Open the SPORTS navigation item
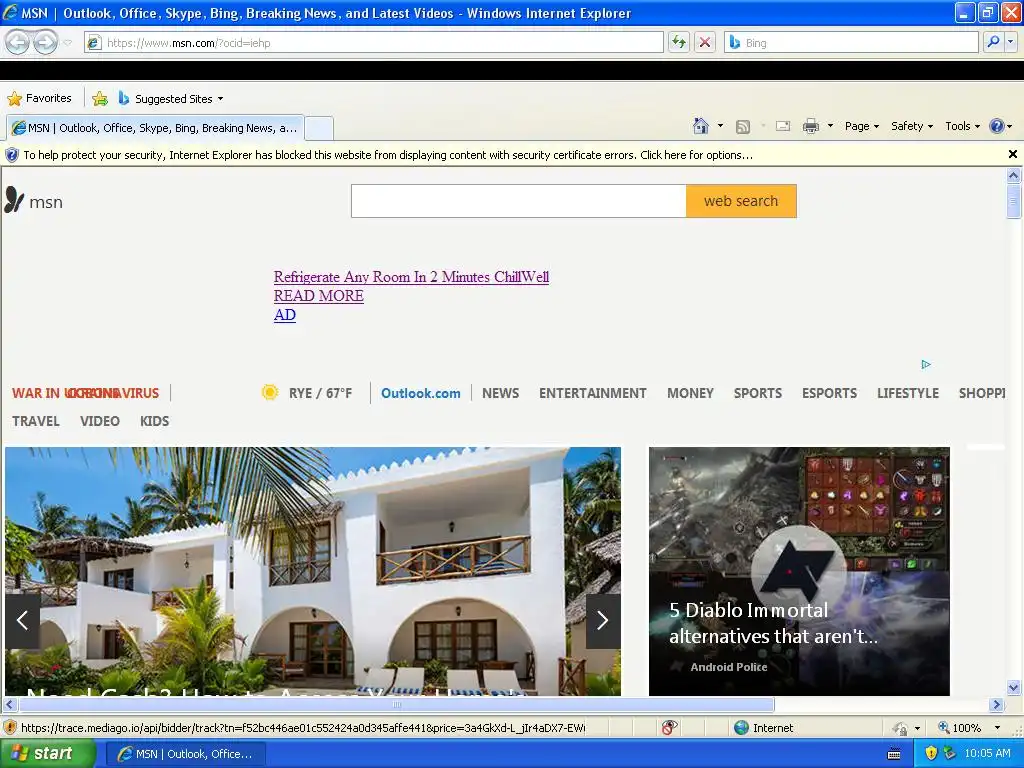This screenshot has width=1024, height=768. coord(758,393)
